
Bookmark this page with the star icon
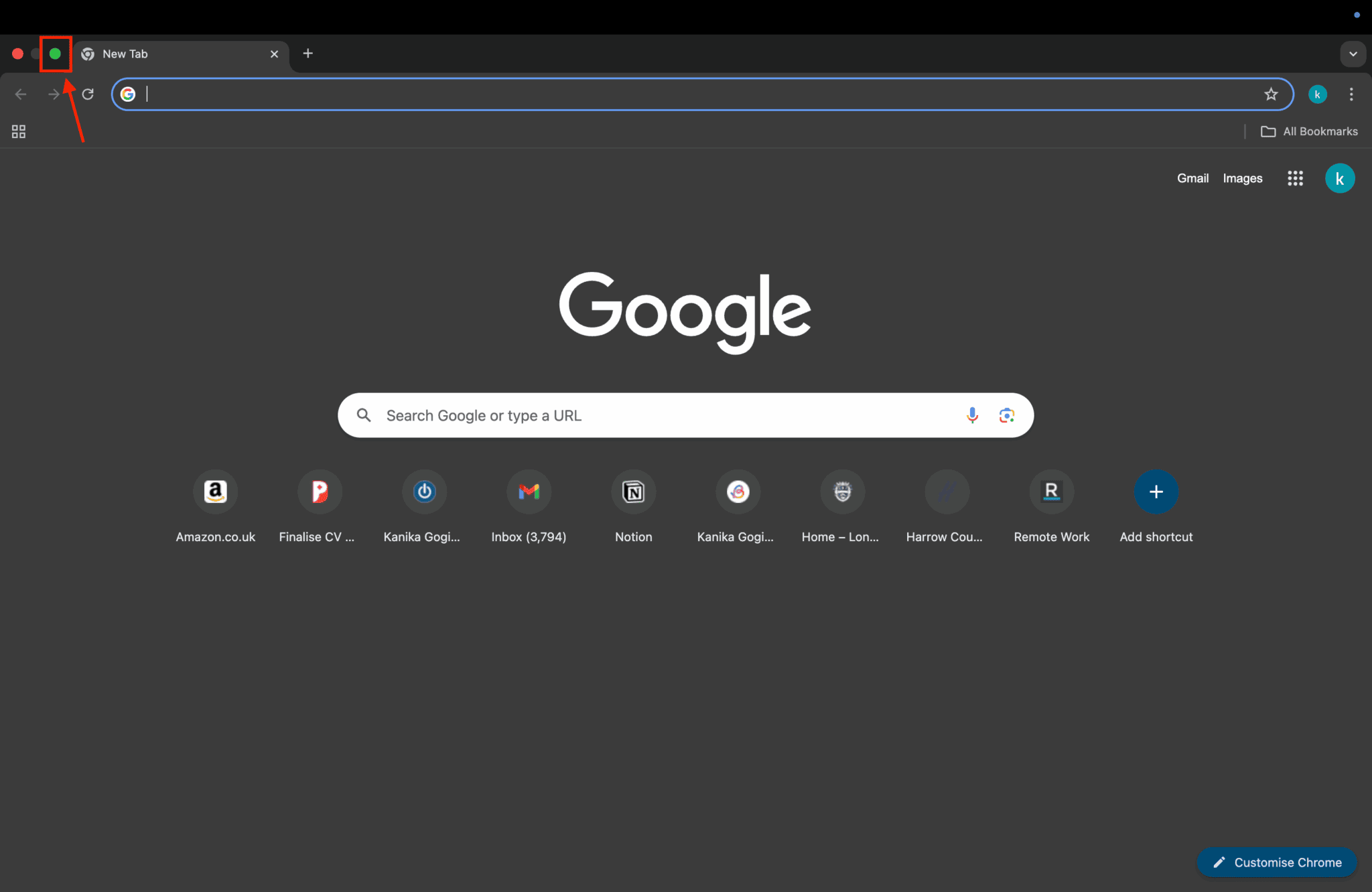click(1271, 94)
